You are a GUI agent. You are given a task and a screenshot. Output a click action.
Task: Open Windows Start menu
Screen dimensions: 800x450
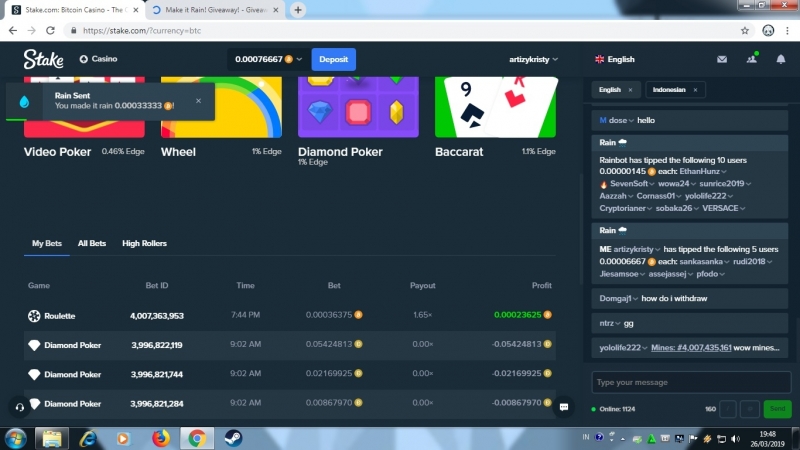[15, 439]
